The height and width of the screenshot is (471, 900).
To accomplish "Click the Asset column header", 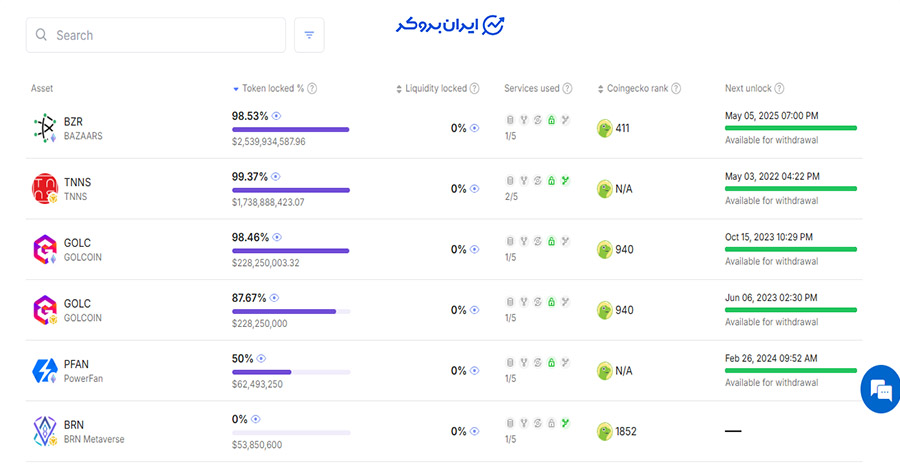I will (x=42, y=89).
